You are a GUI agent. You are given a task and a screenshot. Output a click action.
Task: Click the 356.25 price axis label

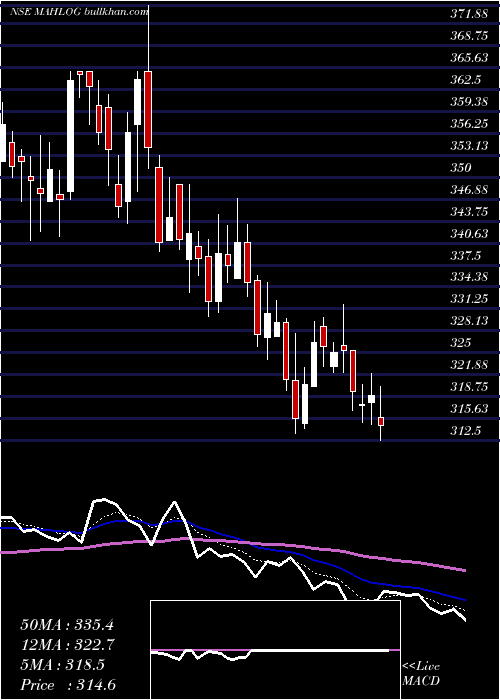(x=469, y=124)
